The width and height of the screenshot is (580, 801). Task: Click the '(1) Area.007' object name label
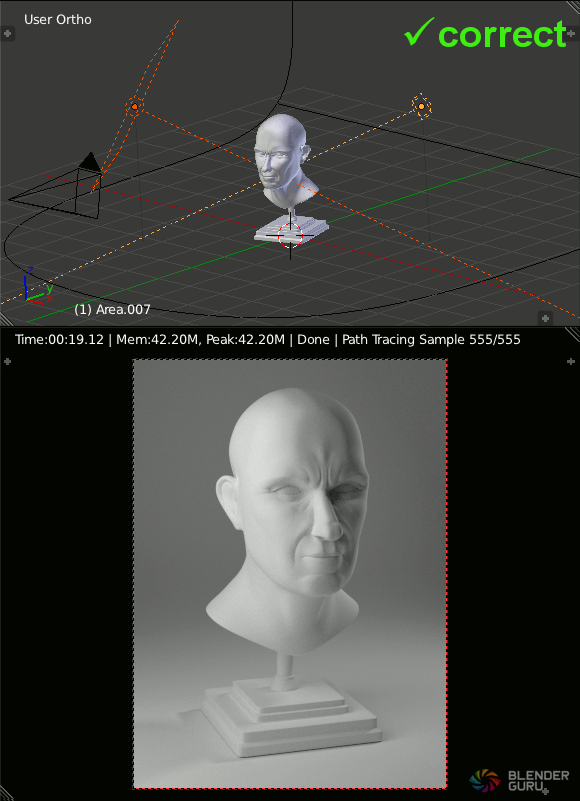pyautogui.click(x=112, y=310)
